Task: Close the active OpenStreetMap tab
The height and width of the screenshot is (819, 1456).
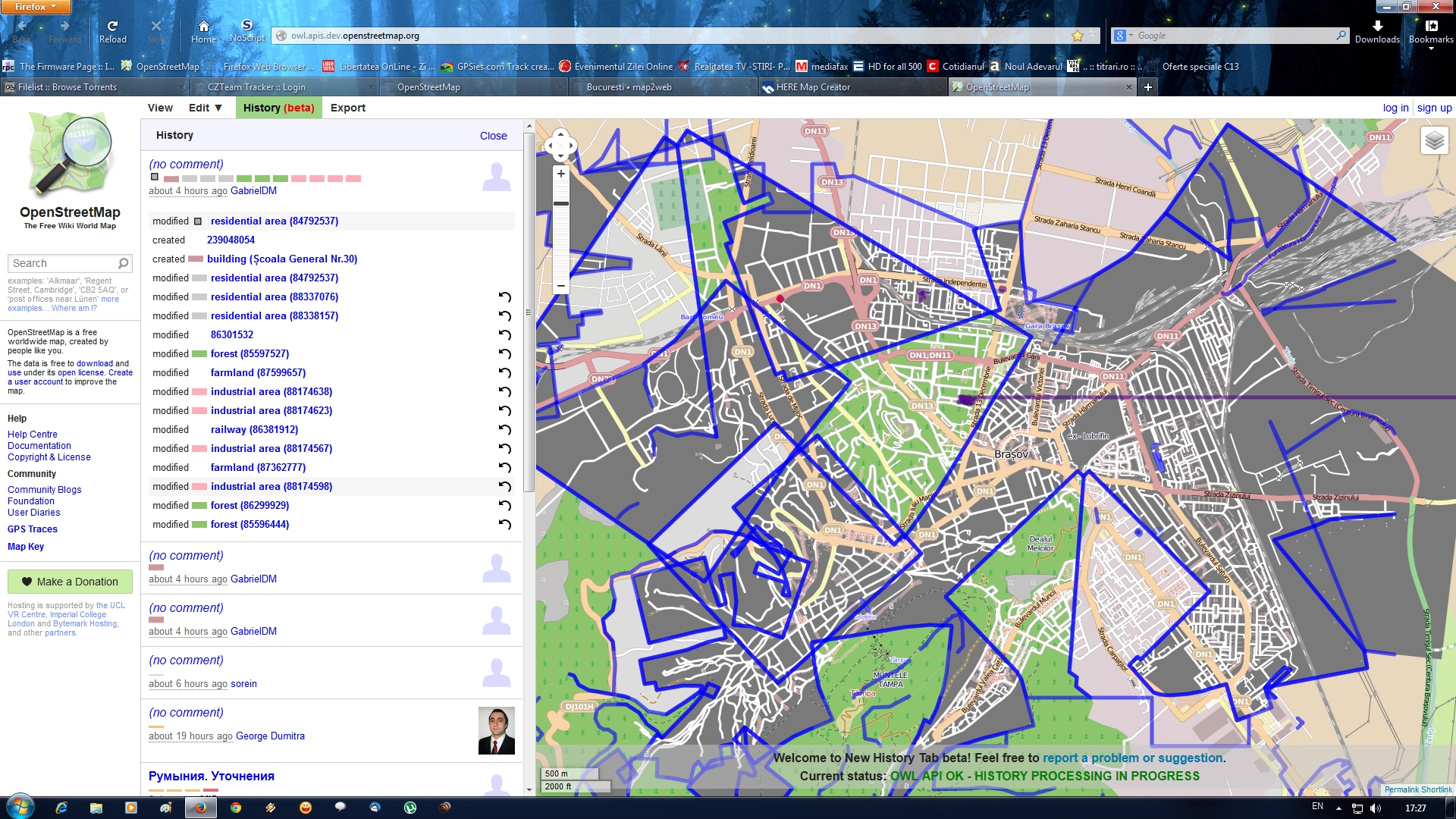Action: (1128, 87)
